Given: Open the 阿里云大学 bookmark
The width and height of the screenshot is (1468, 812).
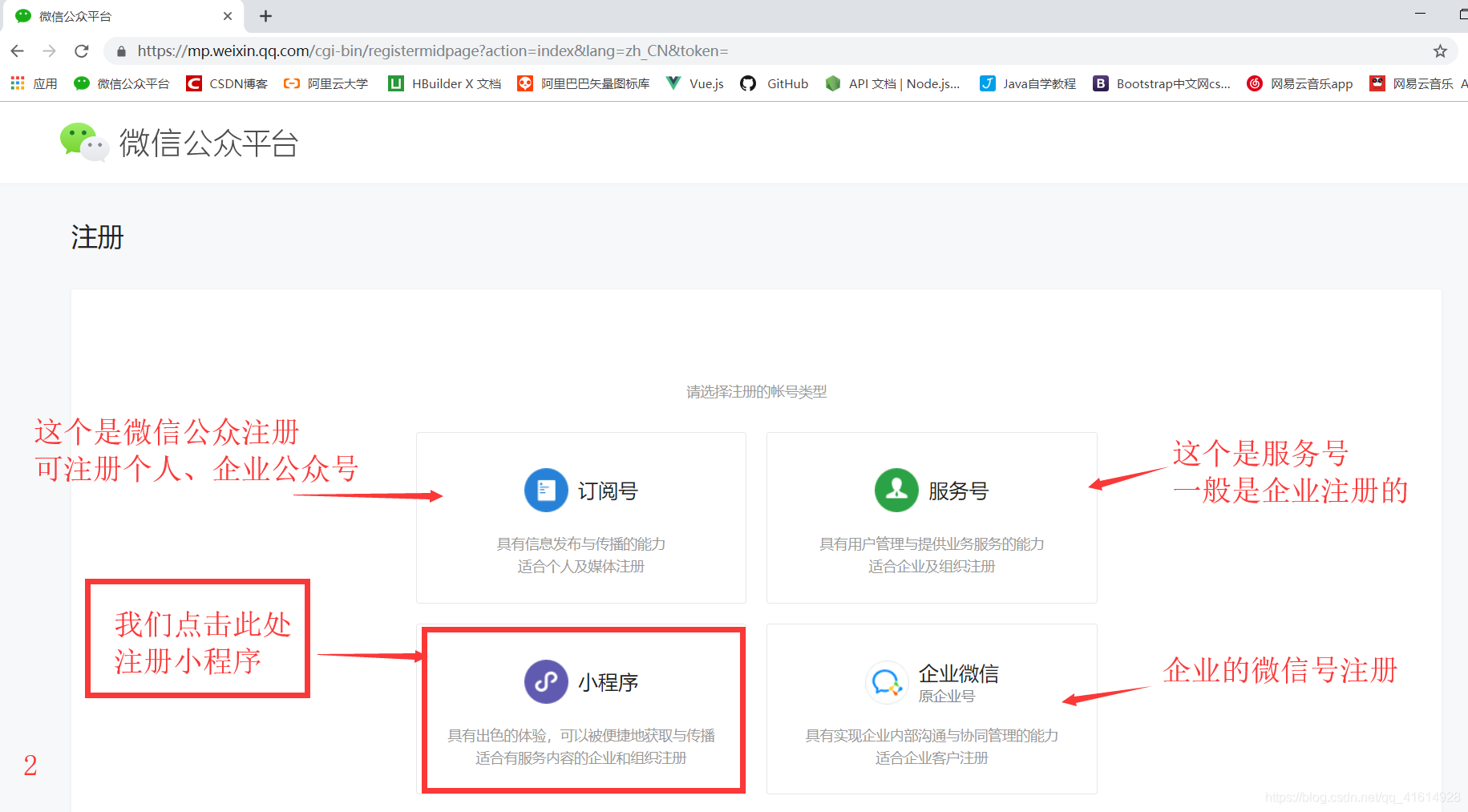Looking at the screenshot, I should click(326, 83).
